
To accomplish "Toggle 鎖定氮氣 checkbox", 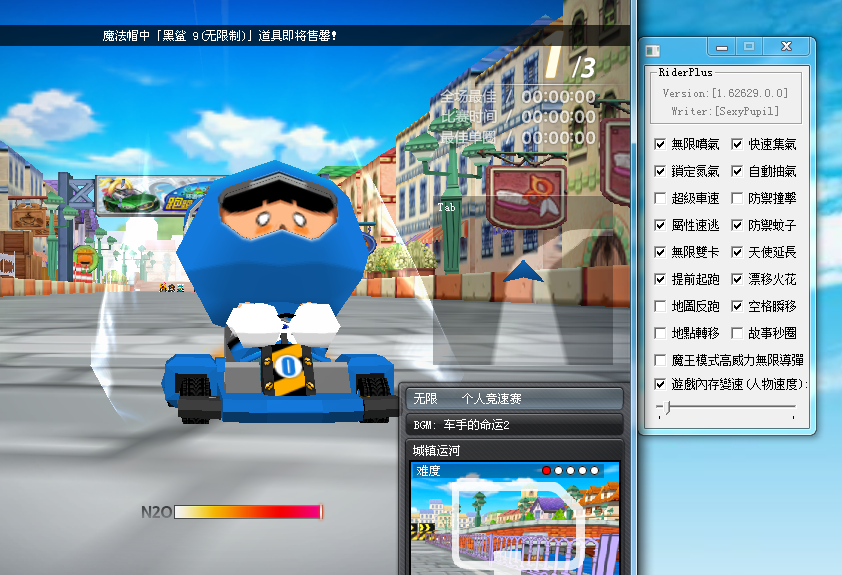I will point(660,171).
